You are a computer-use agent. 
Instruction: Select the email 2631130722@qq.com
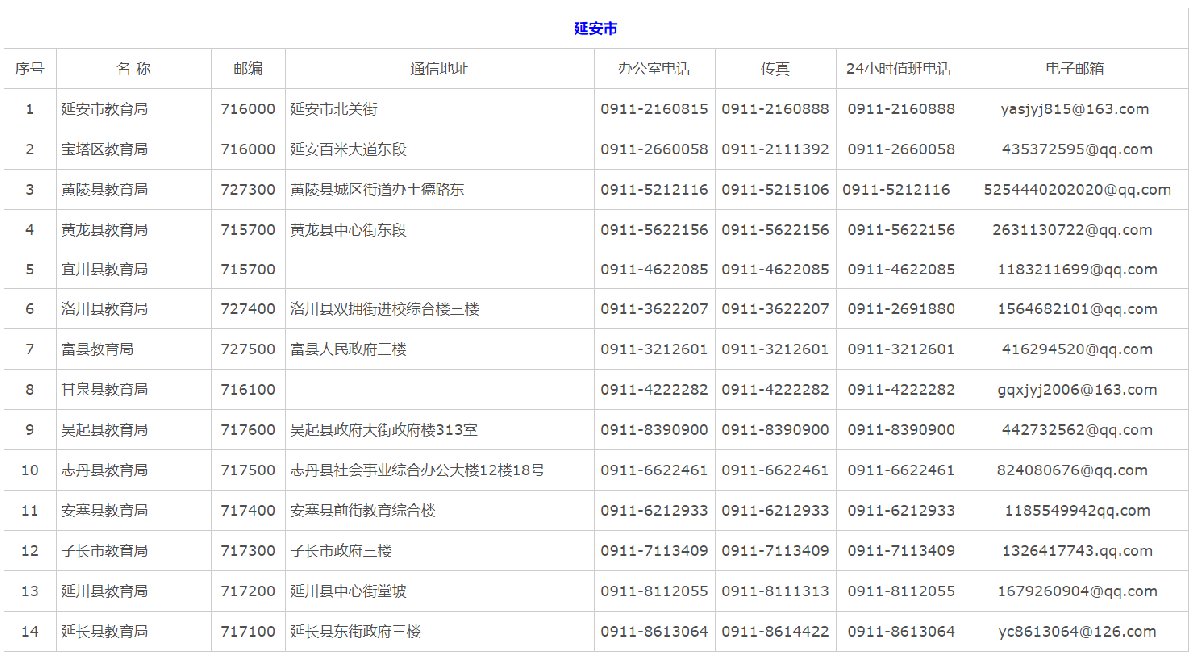point(1072,230)
